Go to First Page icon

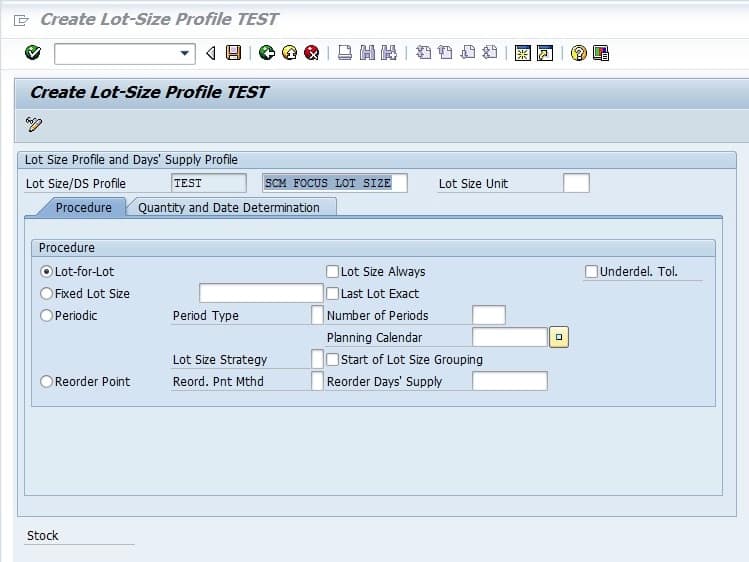tap(423, 53)
